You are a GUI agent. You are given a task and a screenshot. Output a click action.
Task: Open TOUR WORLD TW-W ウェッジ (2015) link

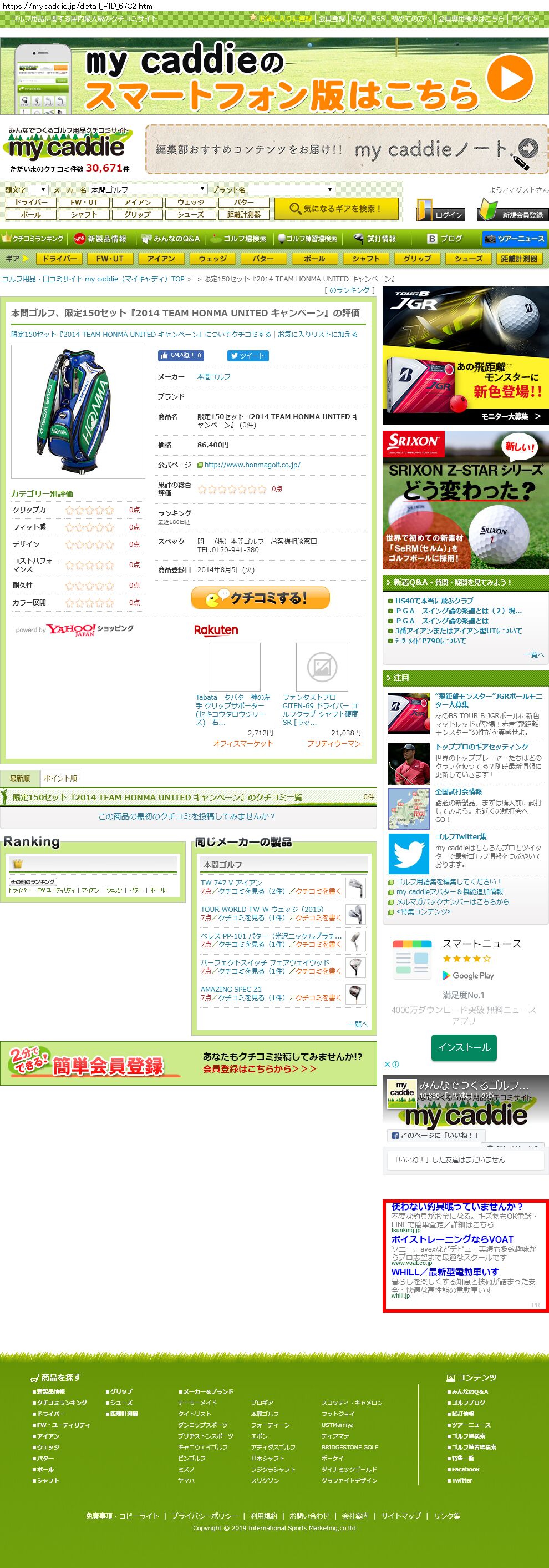click(x=262, y=909)
